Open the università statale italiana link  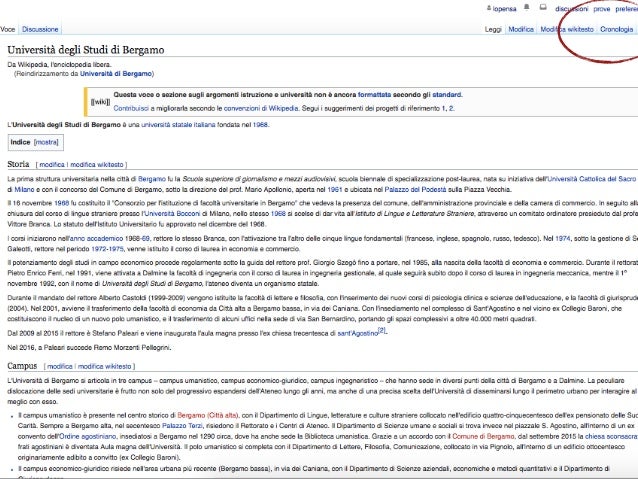coord(178,125)
